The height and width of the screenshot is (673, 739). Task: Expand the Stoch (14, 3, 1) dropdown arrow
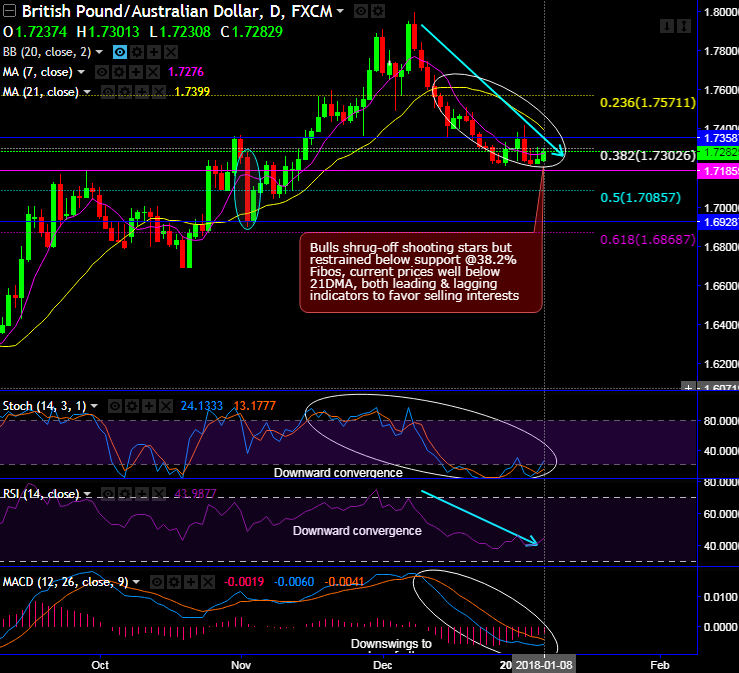tap(94, 406)
